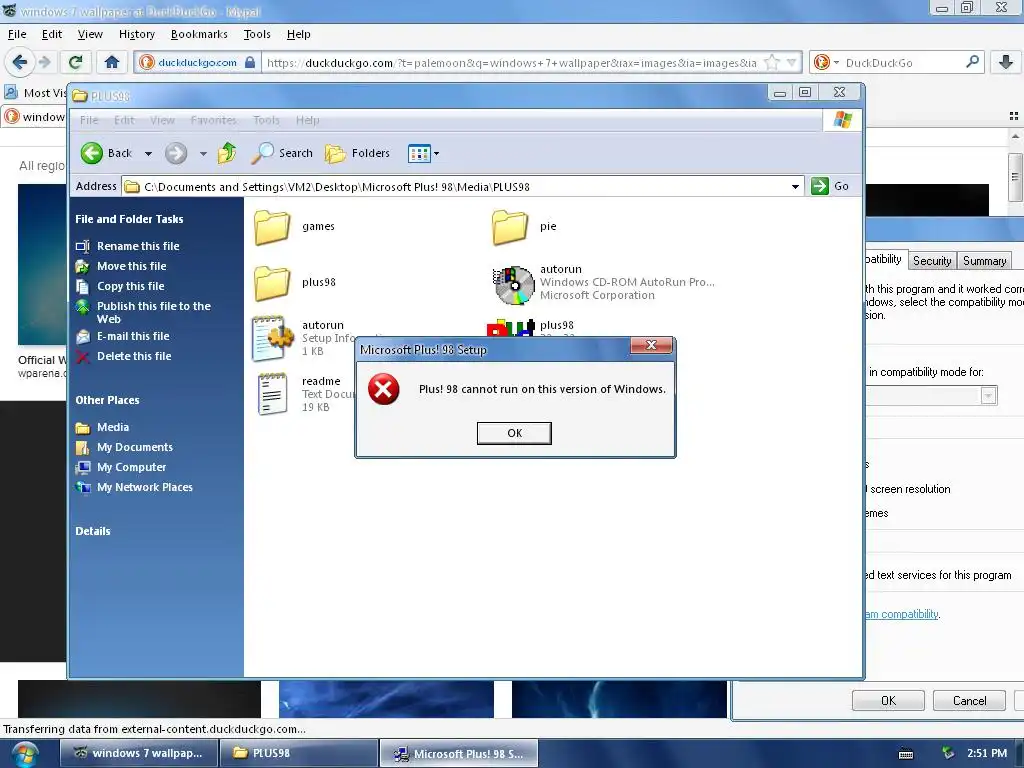The image size is (1024, 768).
Task: Expand the Explorer address bar dropdown
Action: pos(795,187)
